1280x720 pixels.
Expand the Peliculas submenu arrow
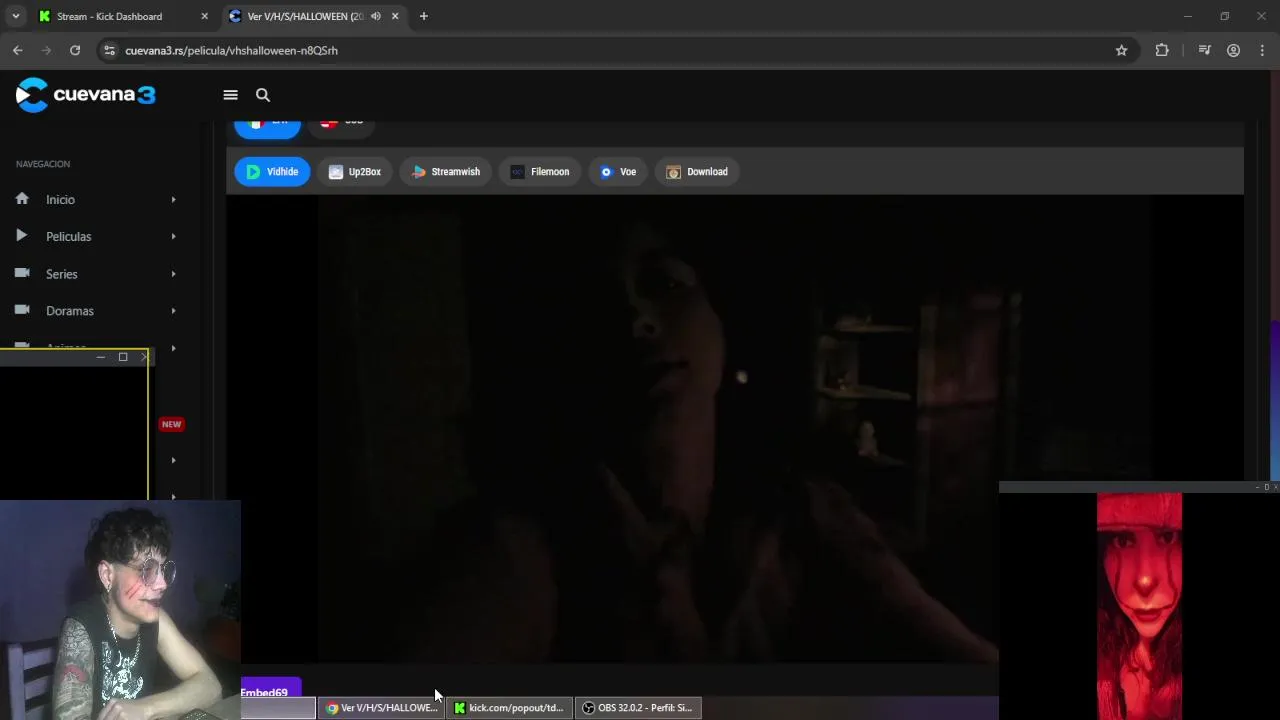[x=173, y=237]
